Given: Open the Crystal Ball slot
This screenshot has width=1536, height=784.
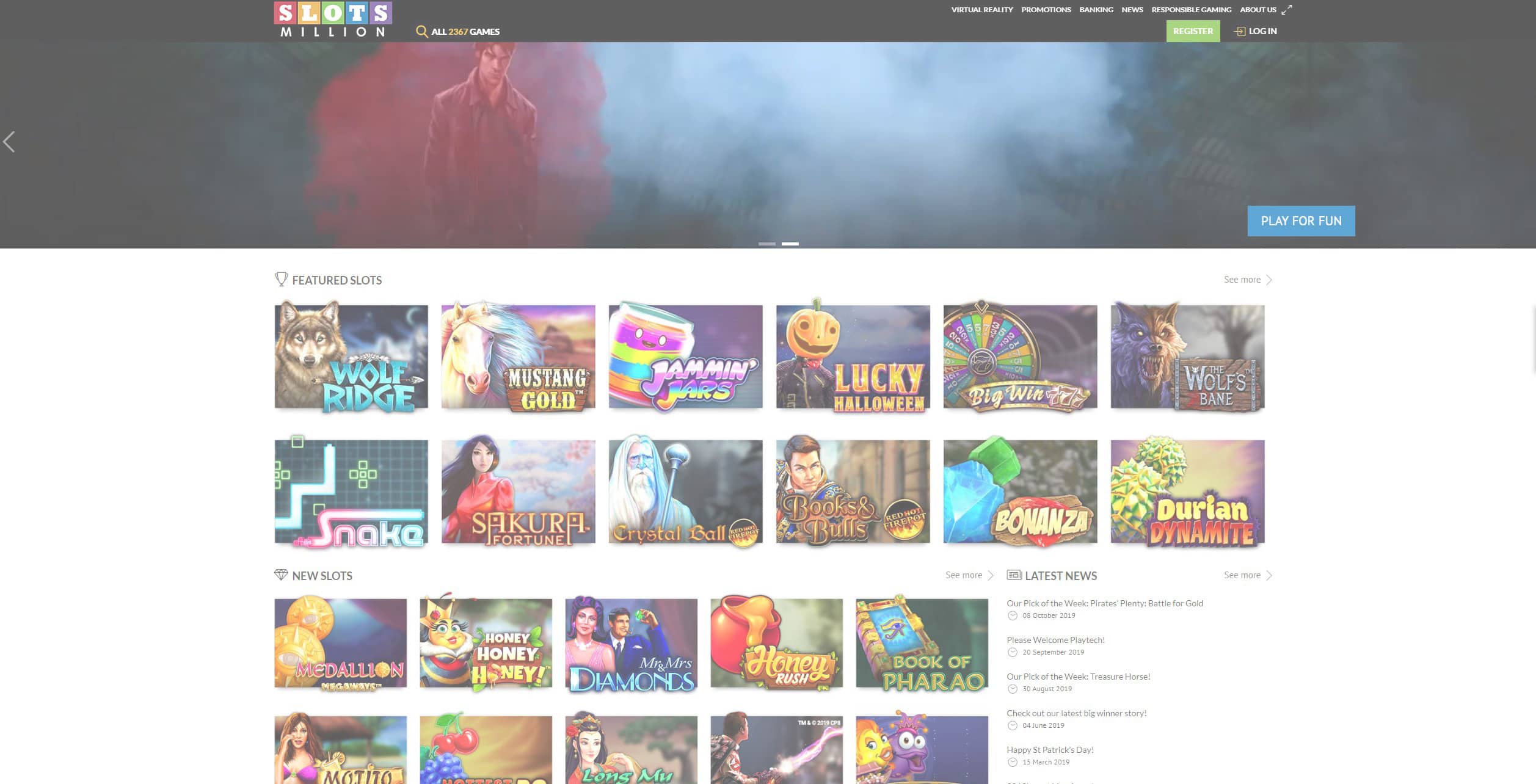Looking at the screenshot, I should pyautogui.click(x=686, y=492).
